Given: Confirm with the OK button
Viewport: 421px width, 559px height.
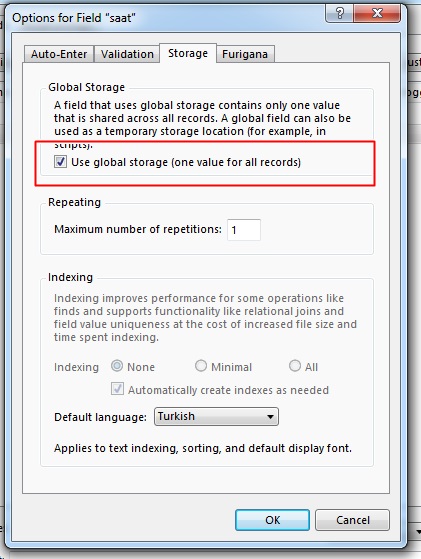Looking at the screenshot, I should 272,520.
